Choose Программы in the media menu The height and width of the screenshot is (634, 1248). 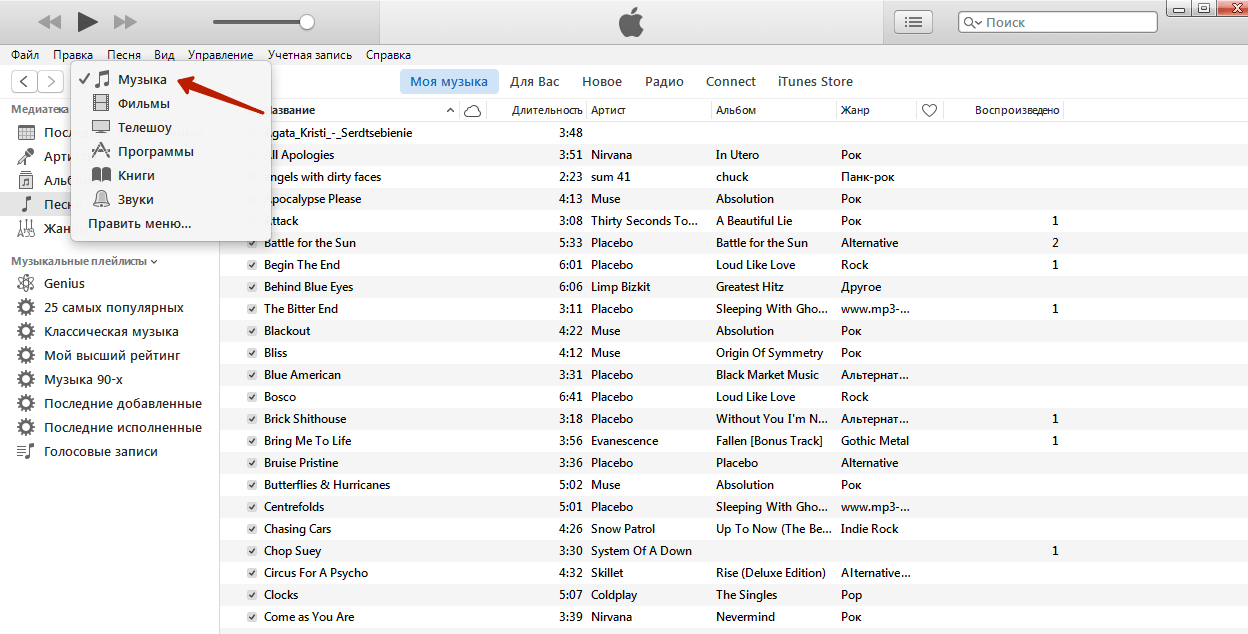155,151
